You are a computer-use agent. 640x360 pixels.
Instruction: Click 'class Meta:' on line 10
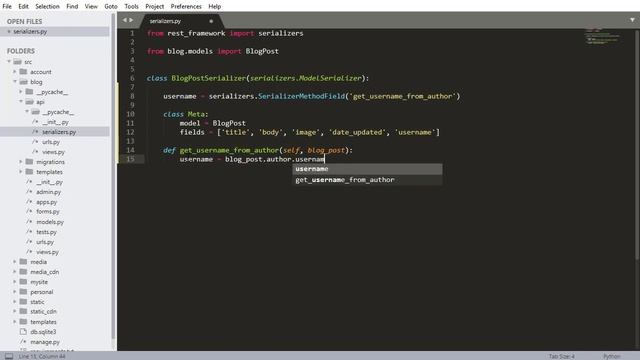186,114
